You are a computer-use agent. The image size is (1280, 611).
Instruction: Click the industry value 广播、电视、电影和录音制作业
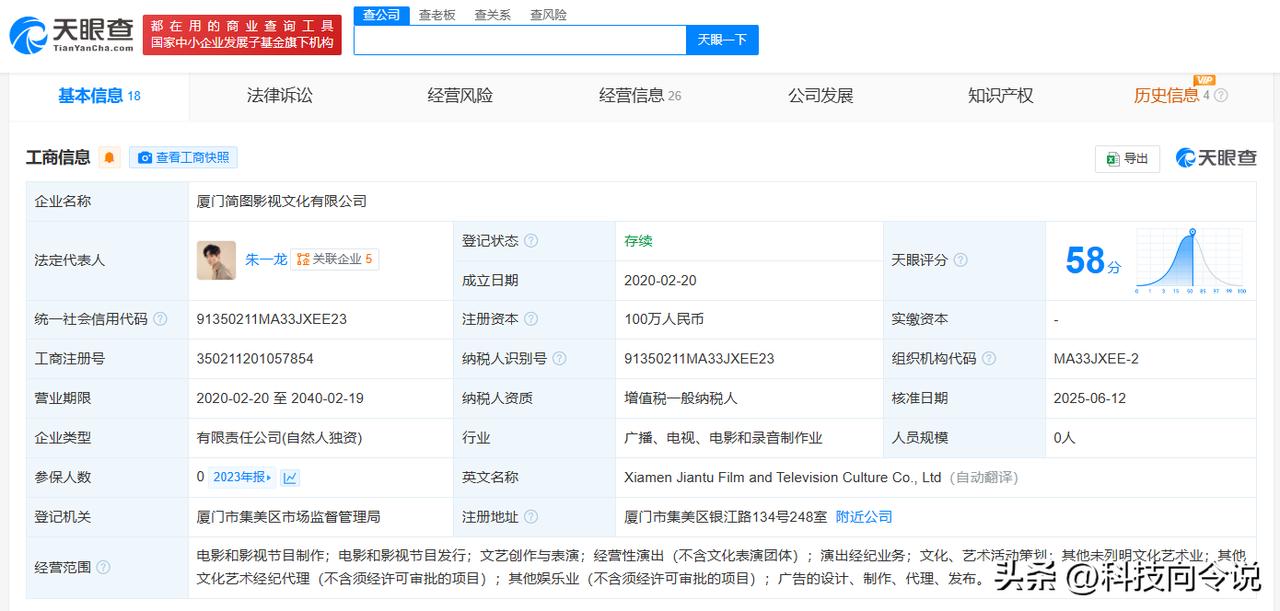click(x=723, y=438)
